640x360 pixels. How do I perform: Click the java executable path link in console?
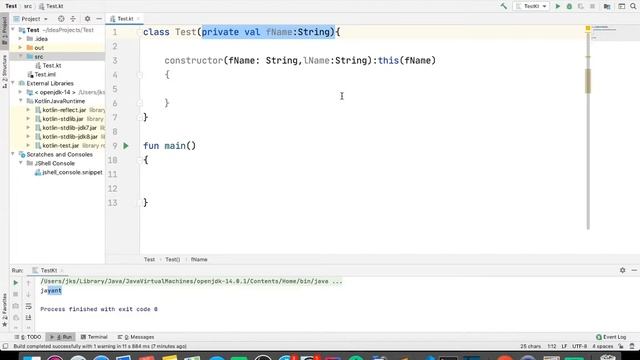click(191, 281)
